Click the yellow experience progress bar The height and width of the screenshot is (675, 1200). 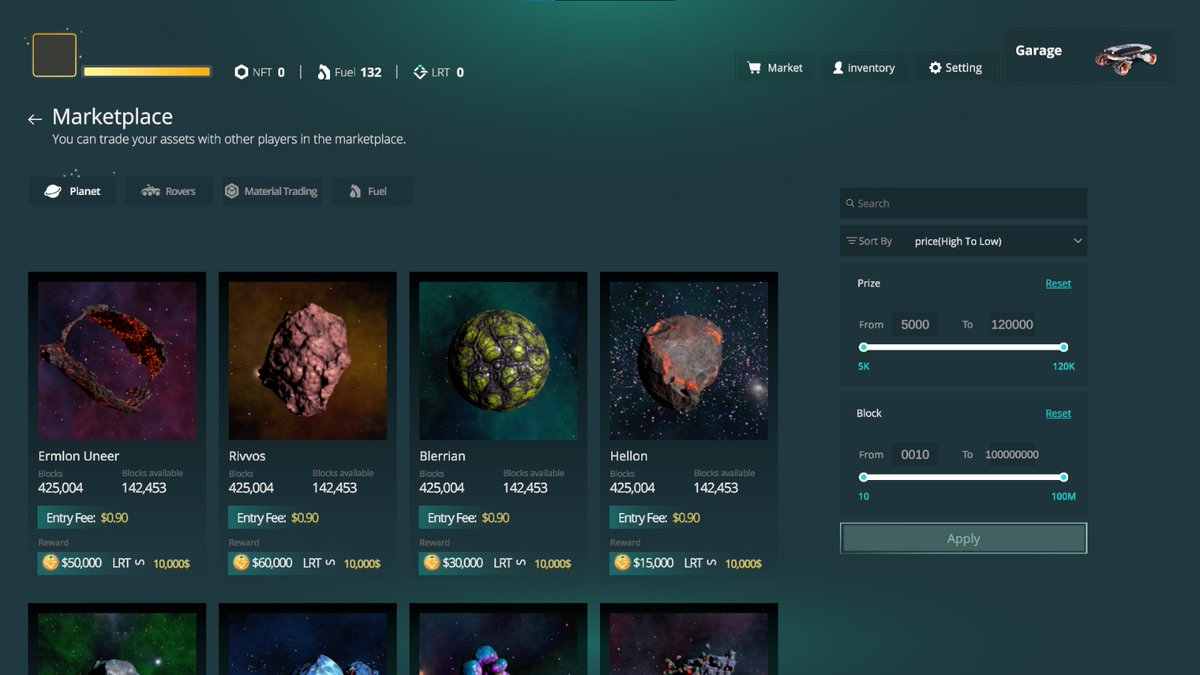point(147,72)
